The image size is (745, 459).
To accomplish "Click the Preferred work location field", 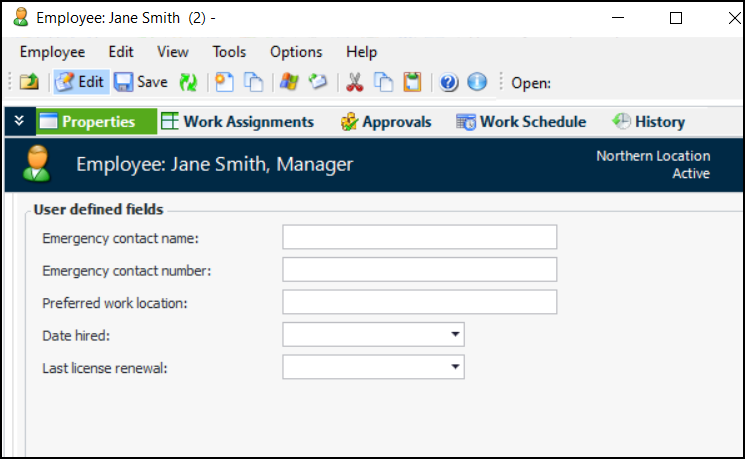I will tap(419, 302).
